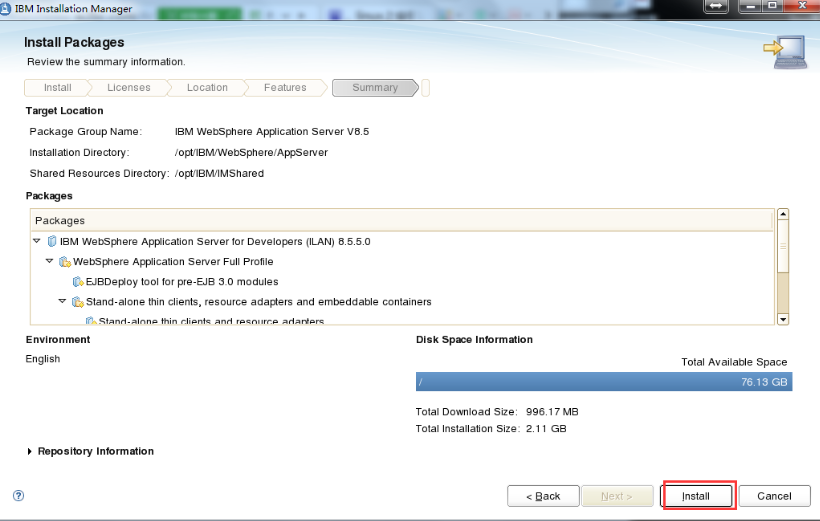Screen dimensions: 820x521
Task: Click the IBM WebSphere Application Server V8.5 text
Action: coord(272,131)
